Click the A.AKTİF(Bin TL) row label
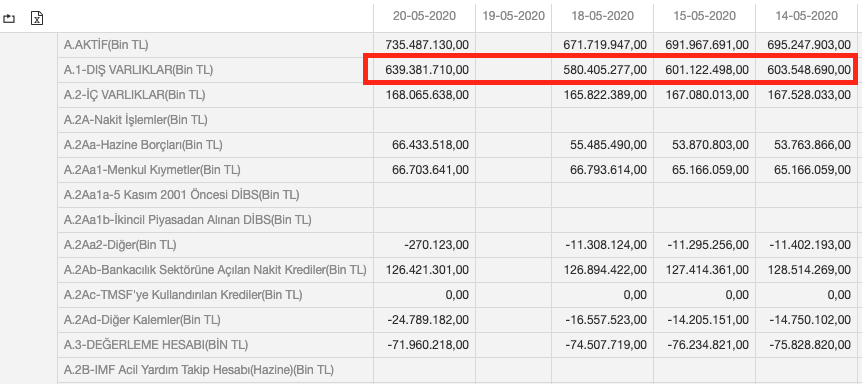Image resolution: width=862 pixels, height=388 pixels. click(106, 45)
